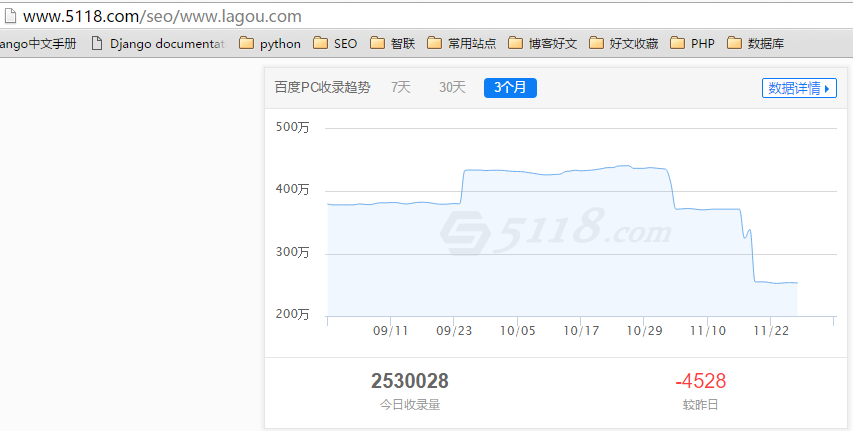This screenshot has width=853, height=431.
Task: Open the python bookmarks folder
Action: [x=270, y=43]
